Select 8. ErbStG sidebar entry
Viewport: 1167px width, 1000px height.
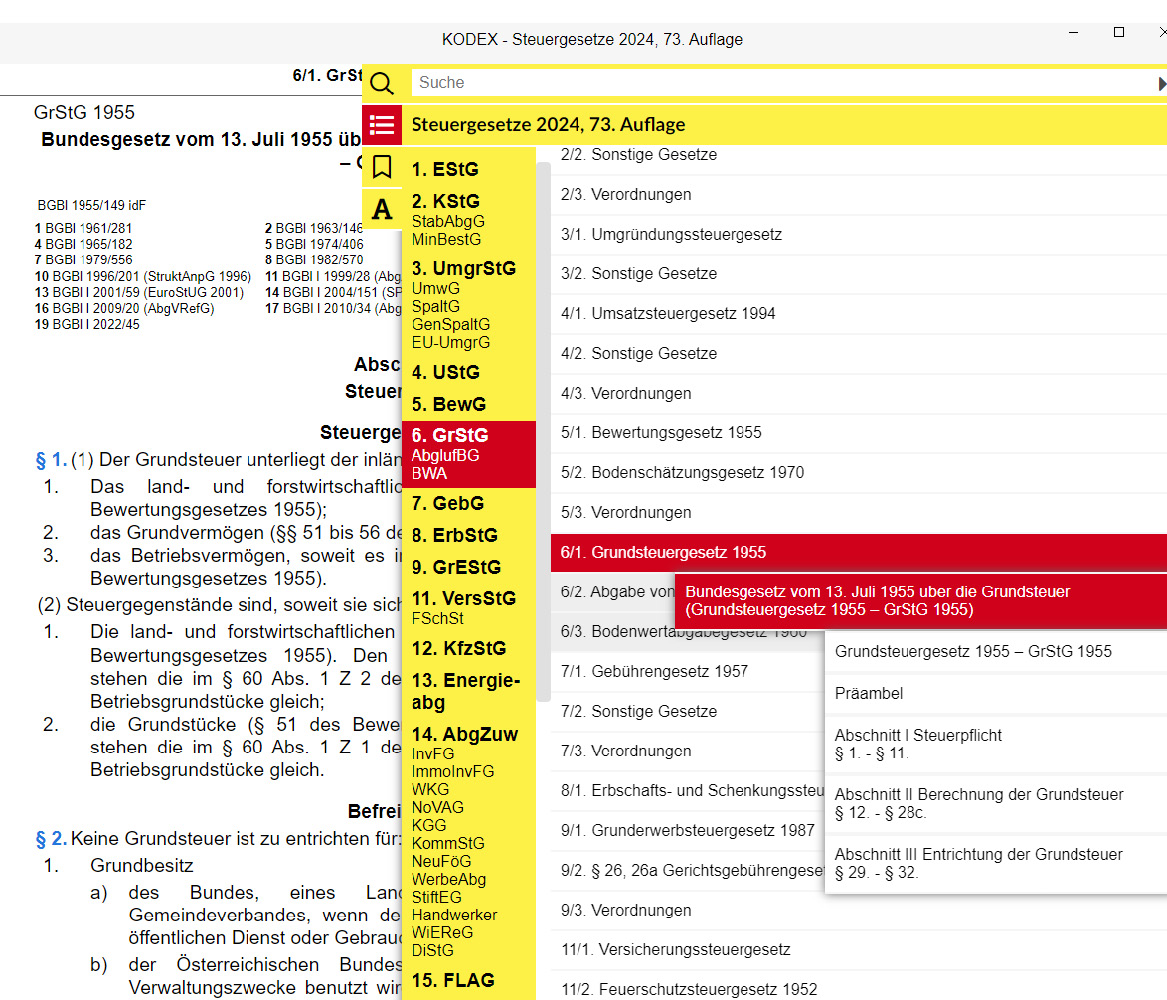click(x=455, y=536)
